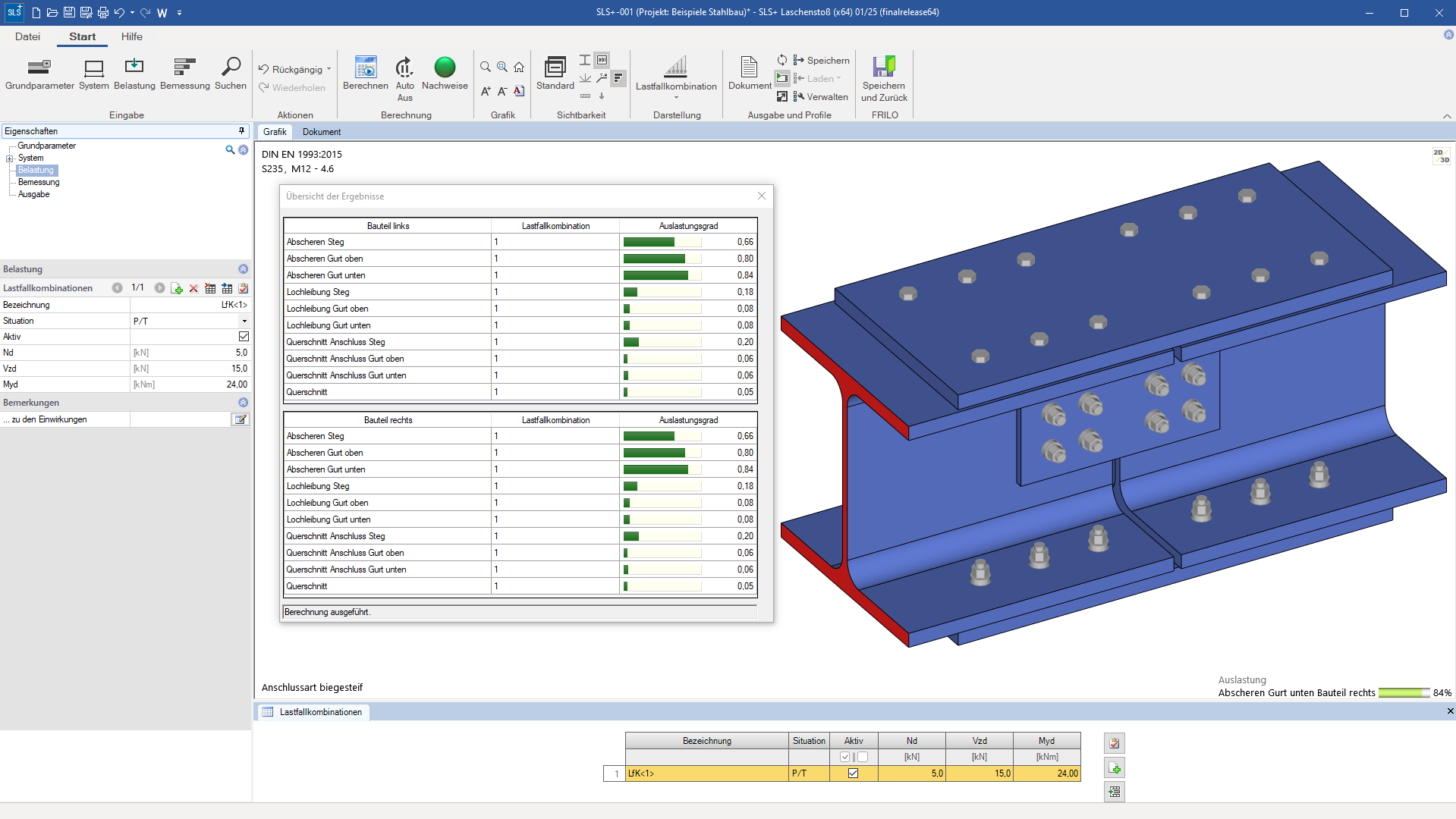The image size is (1456, 819).
Task: Click the Myd value field 24,00
Action: (x=190, y=384)
